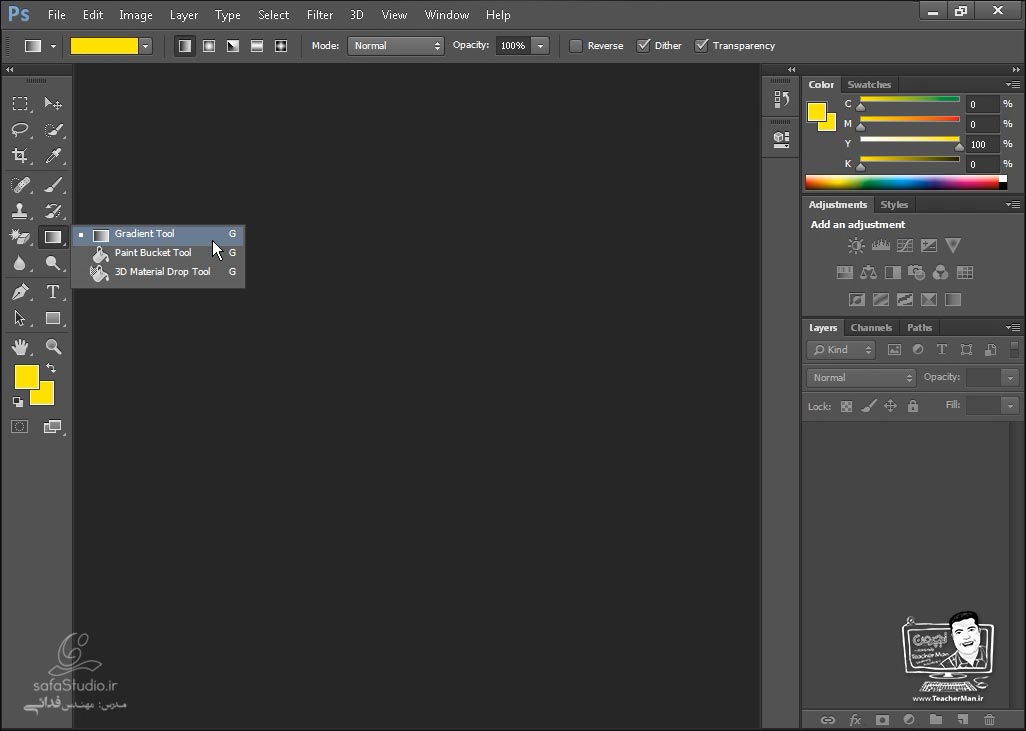1026x731 pixels.
Task: Uncheck the Transparency option
Action: coord(701,45)
